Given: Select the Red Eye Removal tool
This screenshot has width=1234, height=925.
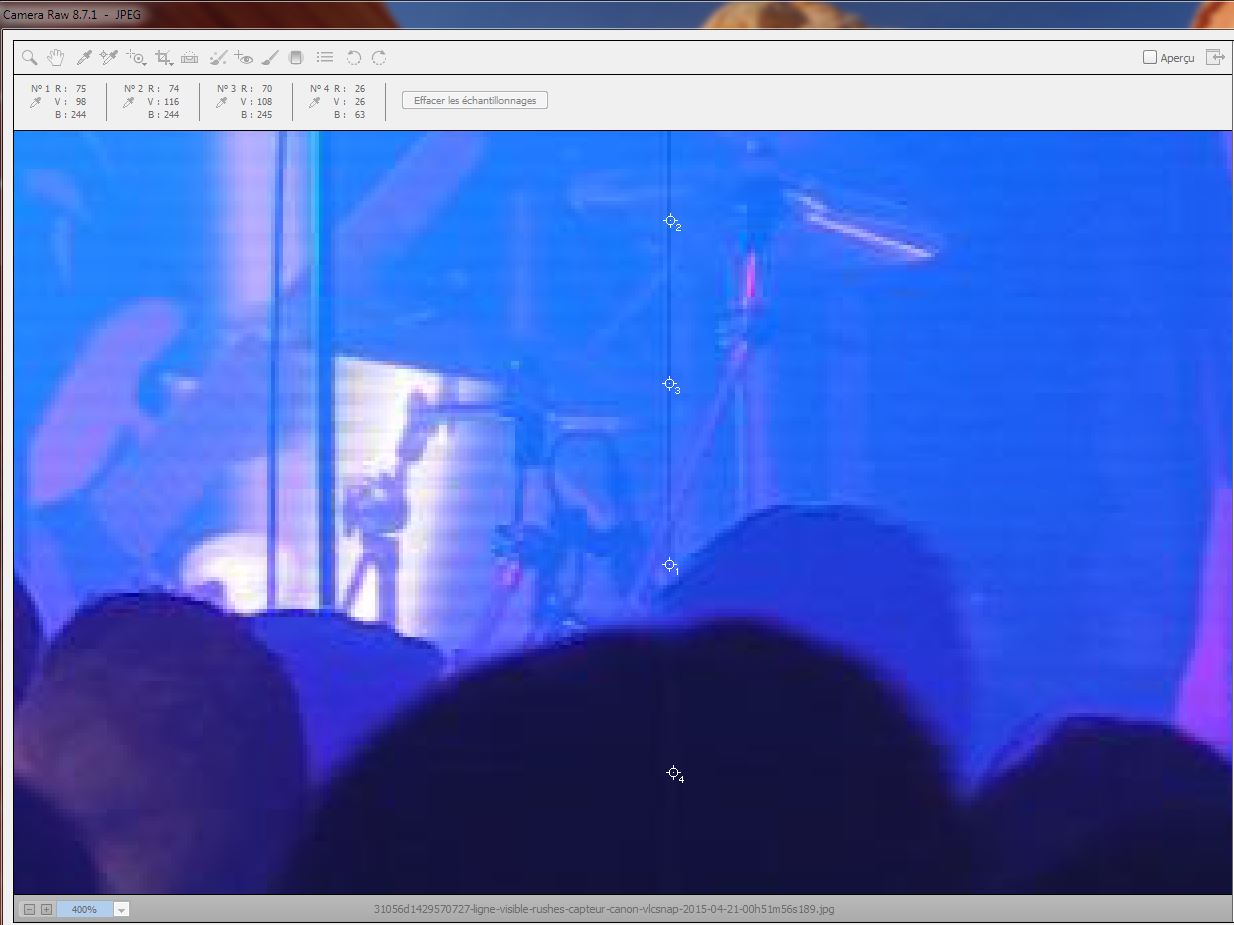Looking at the screenshot, I should (x=244, y=58).
